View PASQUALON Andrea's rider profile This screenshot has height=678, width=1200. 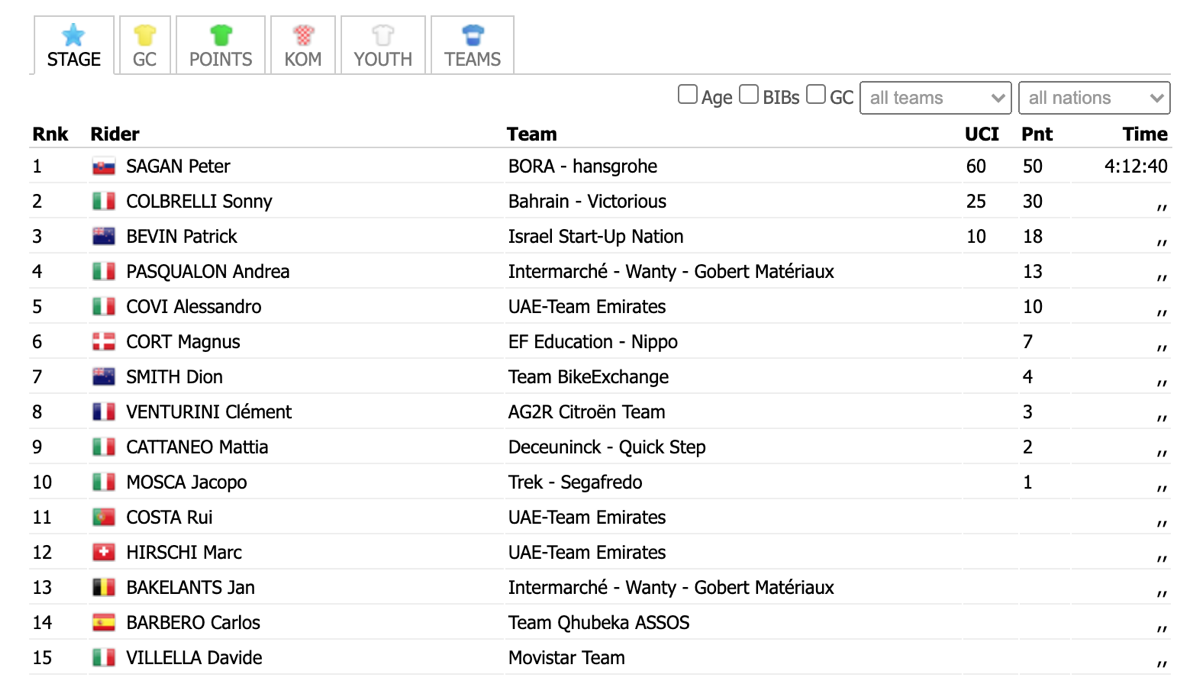(x=208, y=271)
